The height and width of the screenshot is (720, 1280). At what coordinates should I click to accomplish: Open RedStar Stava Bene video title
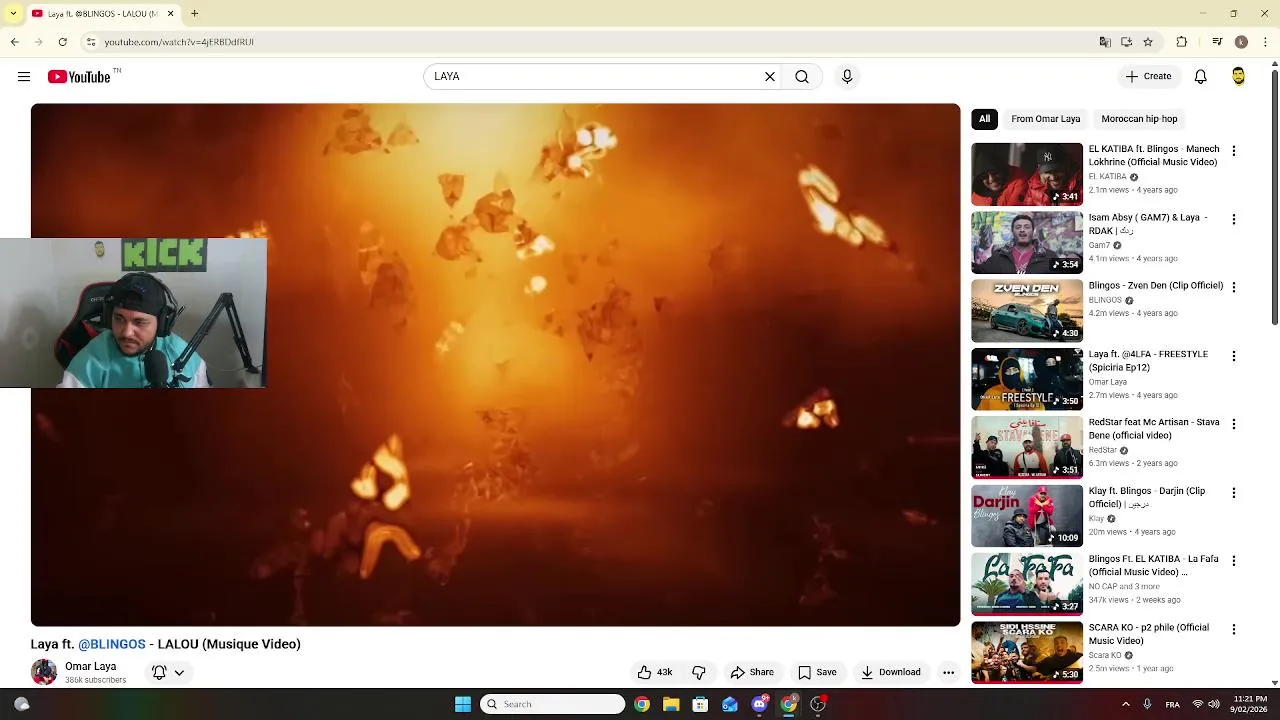click(1154, 428)
